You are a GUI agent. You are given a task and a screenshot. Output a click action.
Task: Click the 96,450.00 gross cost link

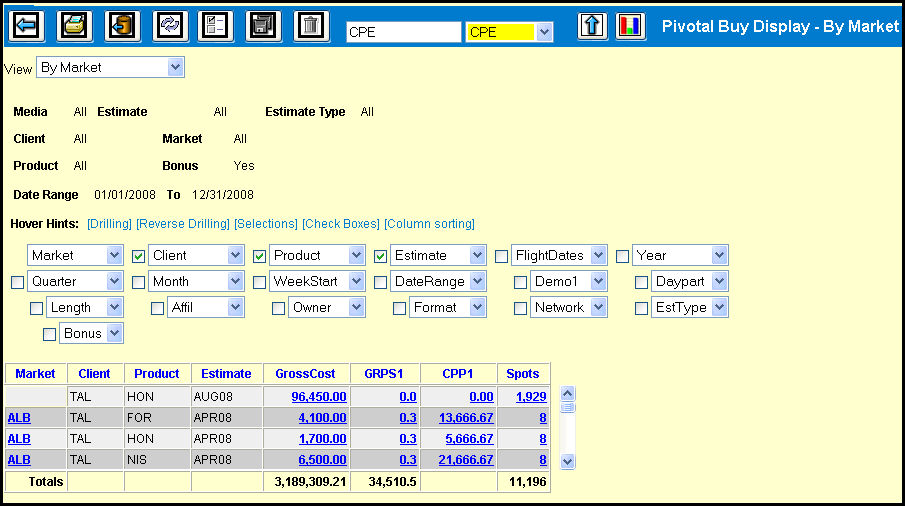[319, 397]
